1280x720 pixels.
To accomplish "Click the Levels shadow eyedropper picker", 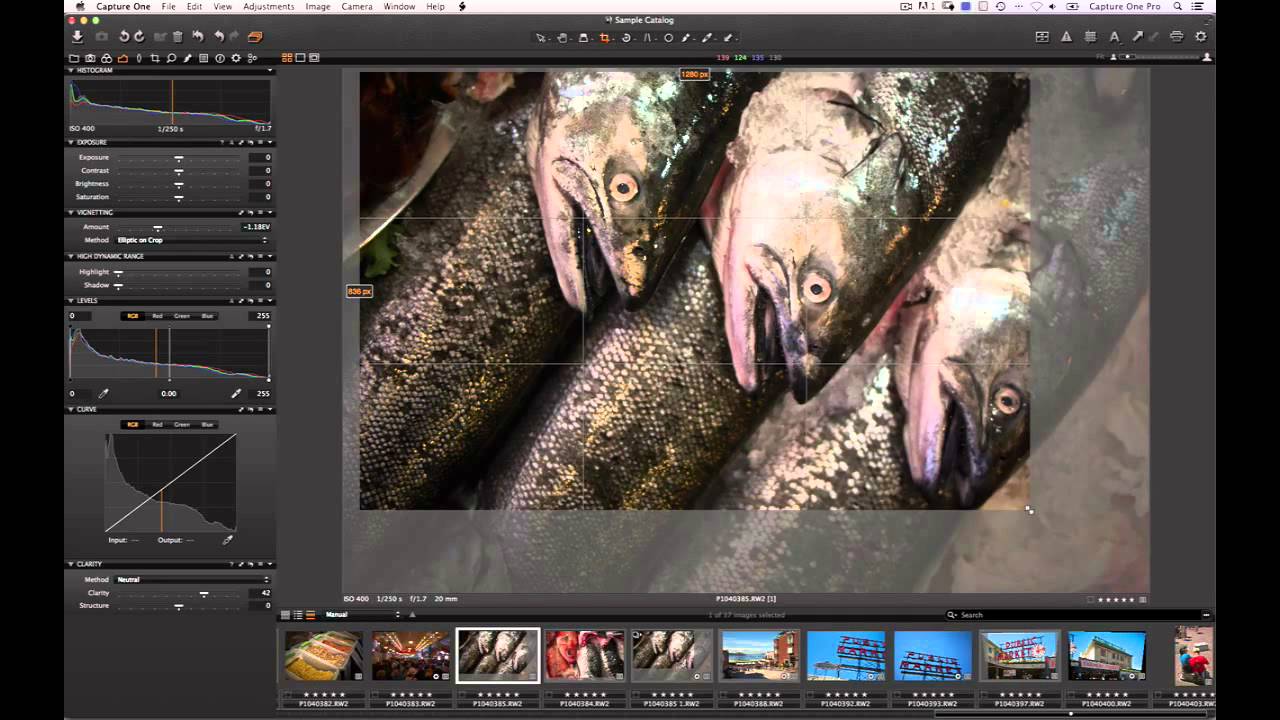I will (103, 394).
